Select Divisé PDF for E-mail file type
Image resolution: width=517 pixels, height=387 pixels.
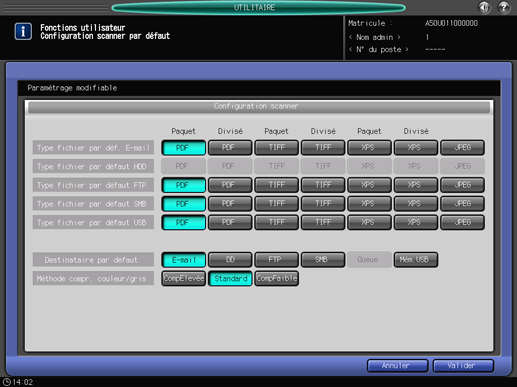[x=230, y=148]
